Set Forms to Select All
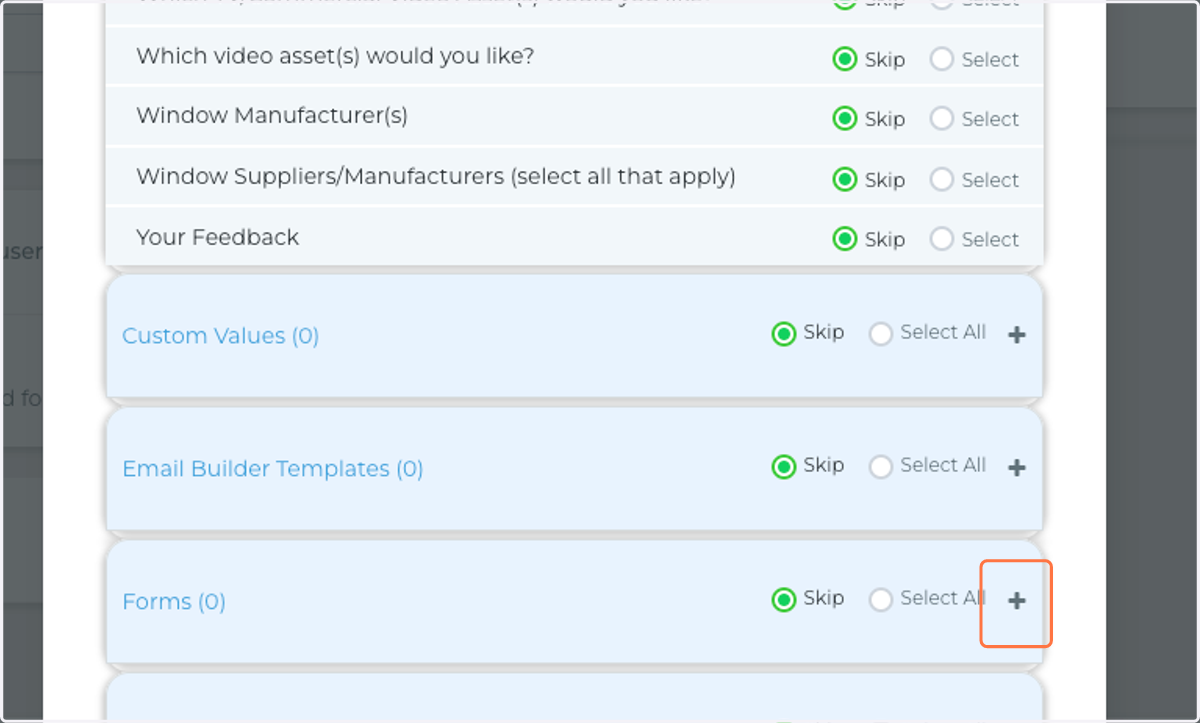 (x=881, y=599)
